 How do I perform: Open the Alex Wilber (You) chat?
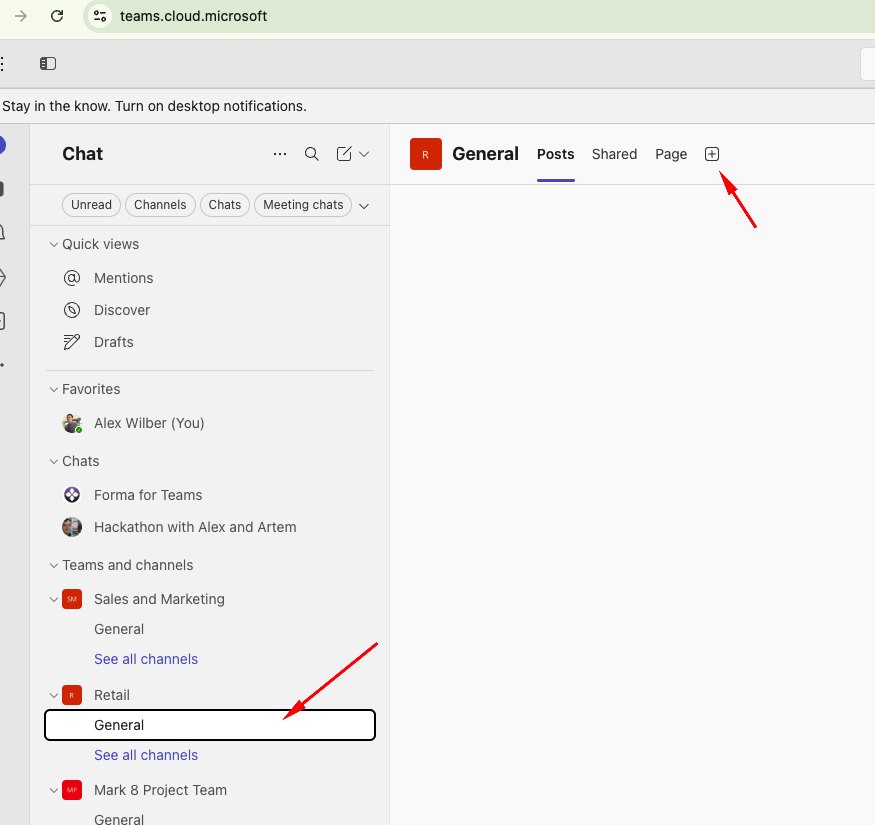[x=210, y=423]
